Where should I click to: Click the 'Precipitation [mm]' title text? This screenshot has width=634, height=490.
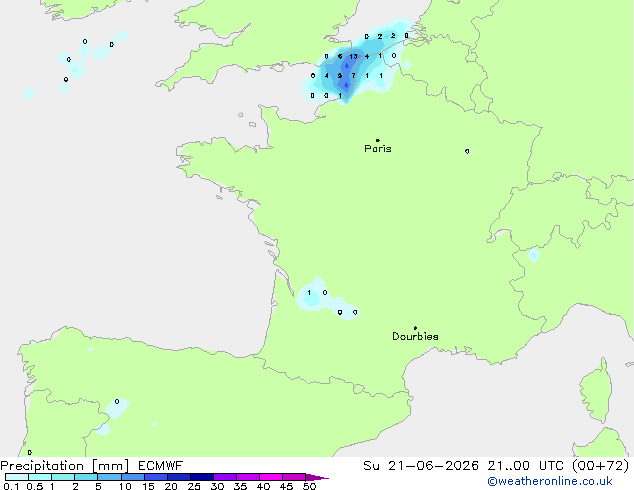[65, 466]
